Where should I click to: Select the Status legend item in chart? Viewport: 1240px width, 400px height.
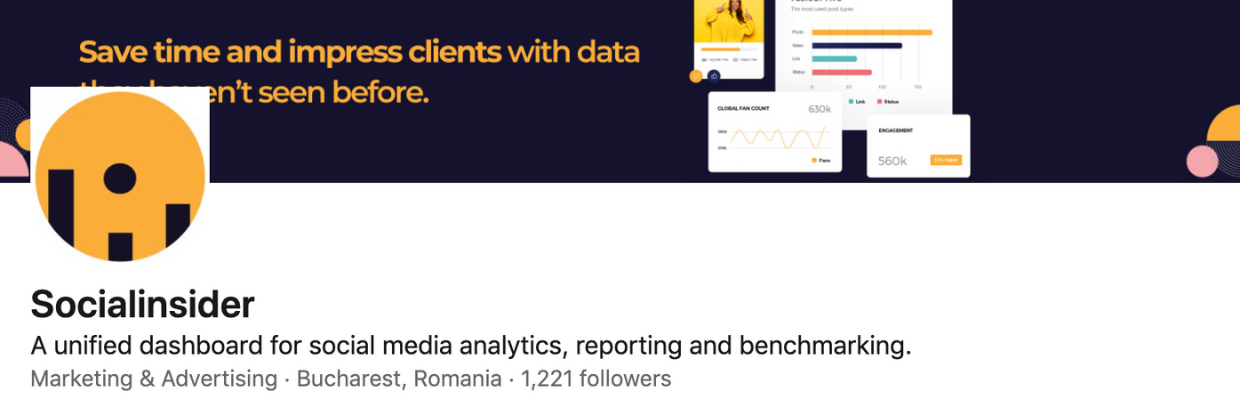tap(887, 101)
